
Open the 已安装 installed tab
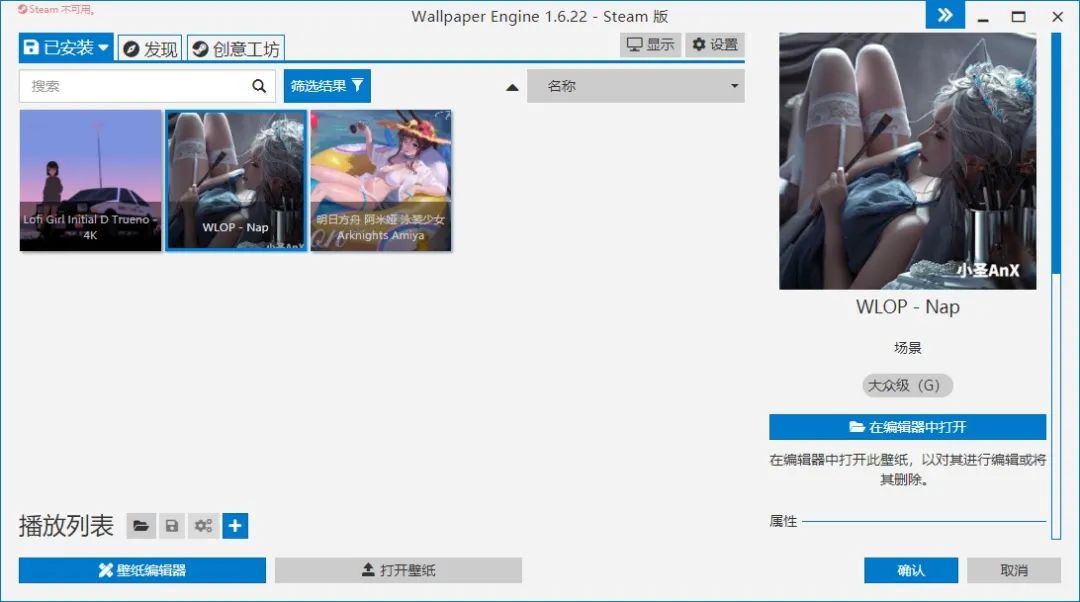click(x=66, y=48)
